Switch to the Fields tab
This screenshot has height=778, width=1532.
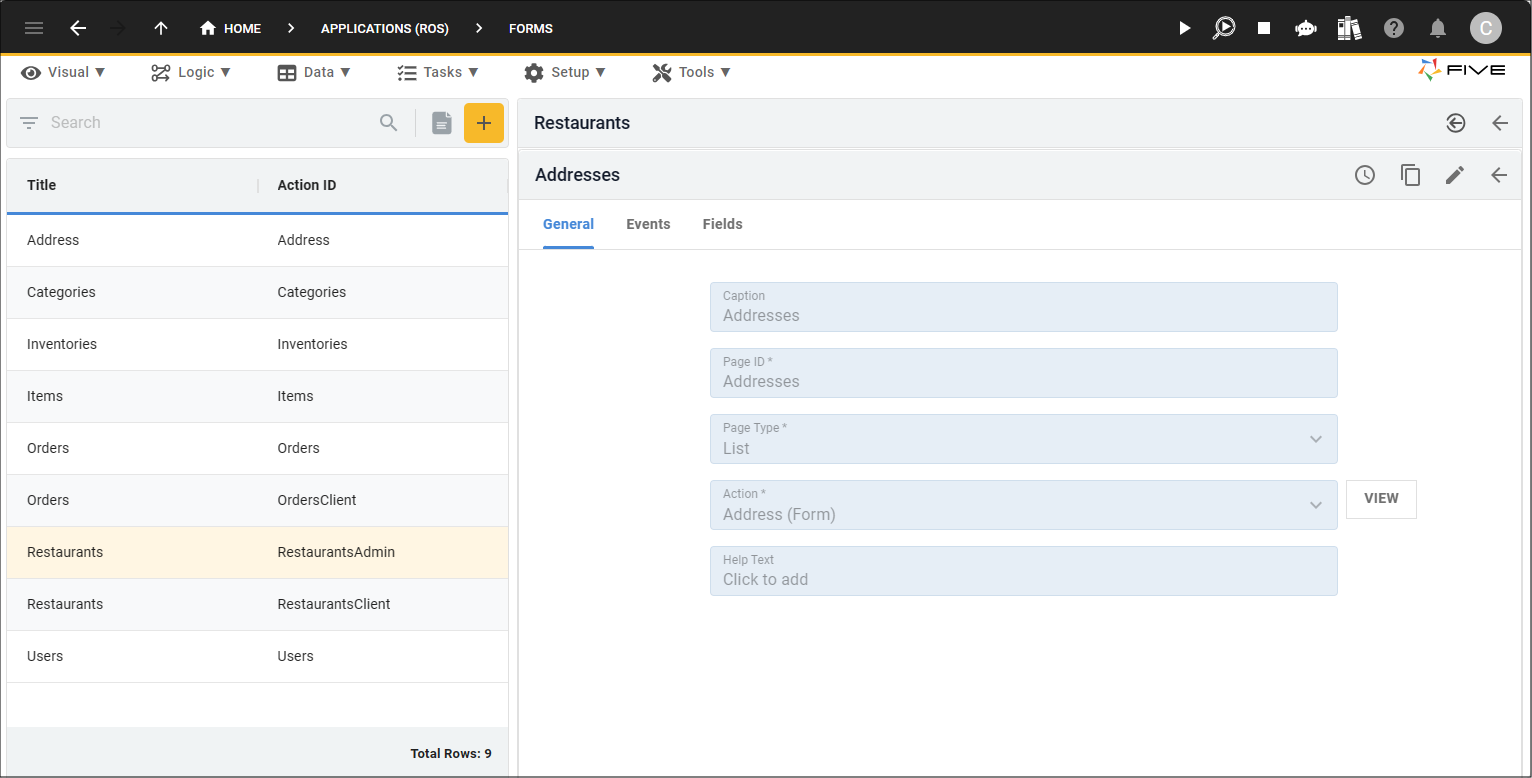tap(722, 224)
